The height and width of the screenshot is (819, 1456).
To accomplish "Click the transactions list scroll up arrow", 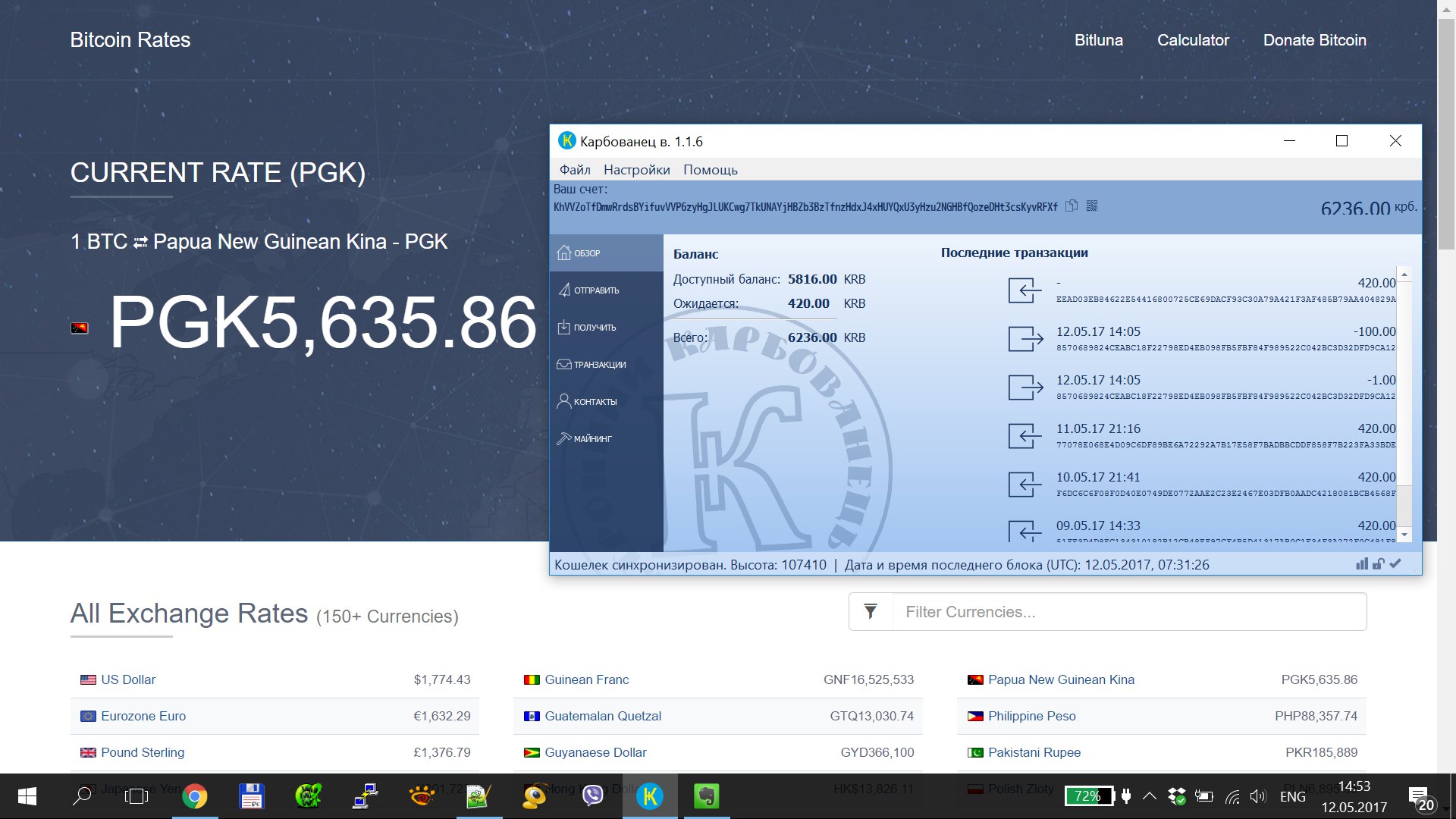I will pos(1404,275).
